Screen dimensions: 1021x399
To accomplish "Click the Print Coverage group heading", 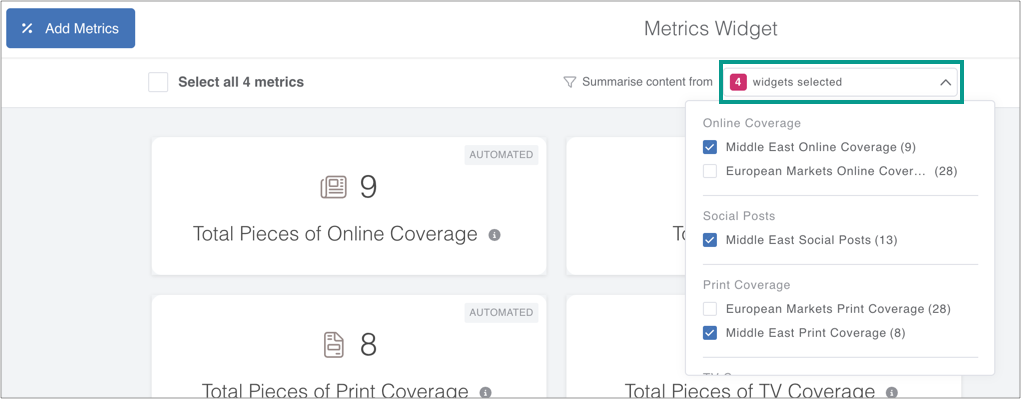I will pyautogui.click(x=746, y=285).
